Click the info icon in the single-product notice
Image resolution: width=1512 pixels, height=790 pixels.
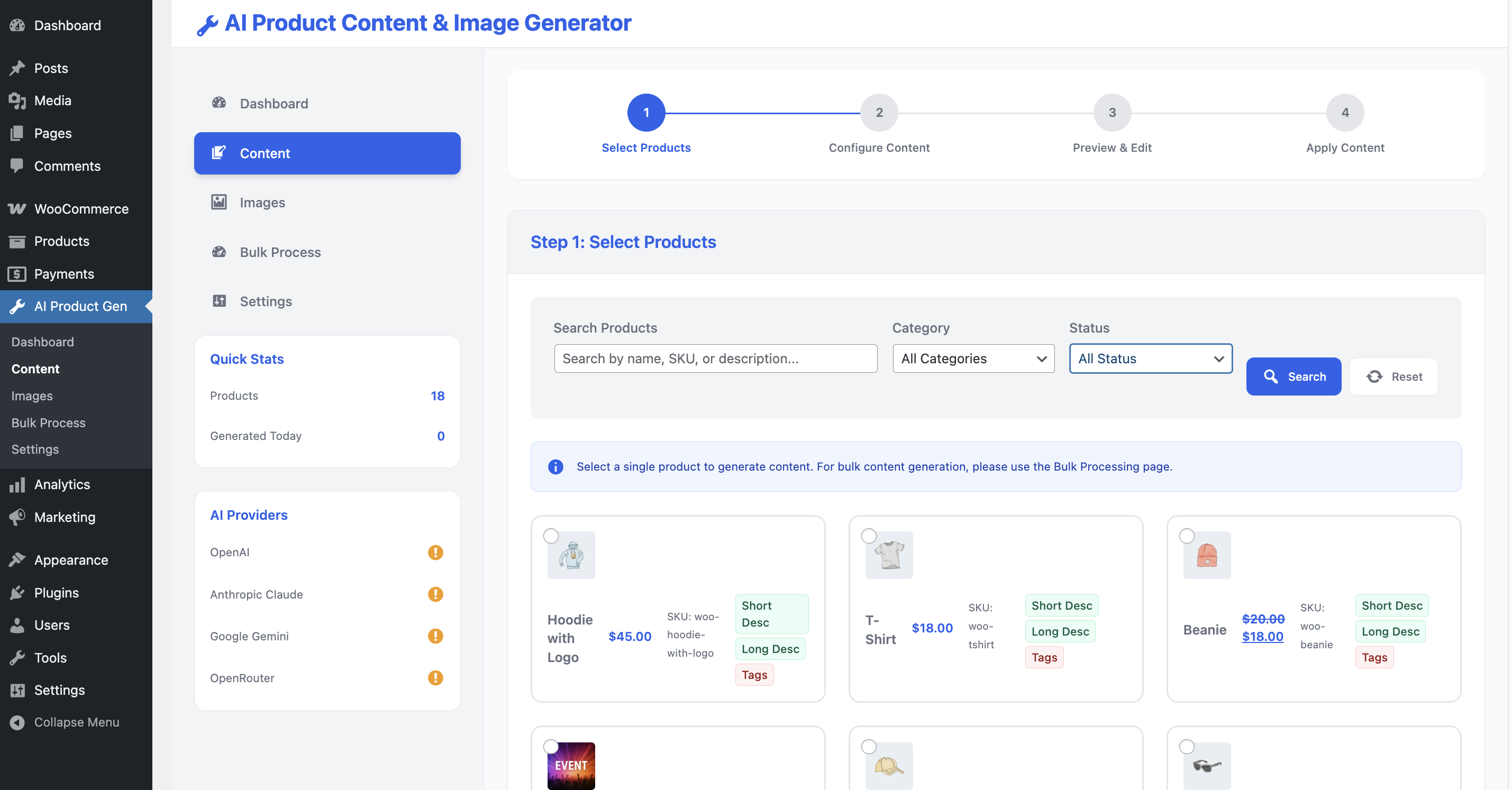(555, 467)
